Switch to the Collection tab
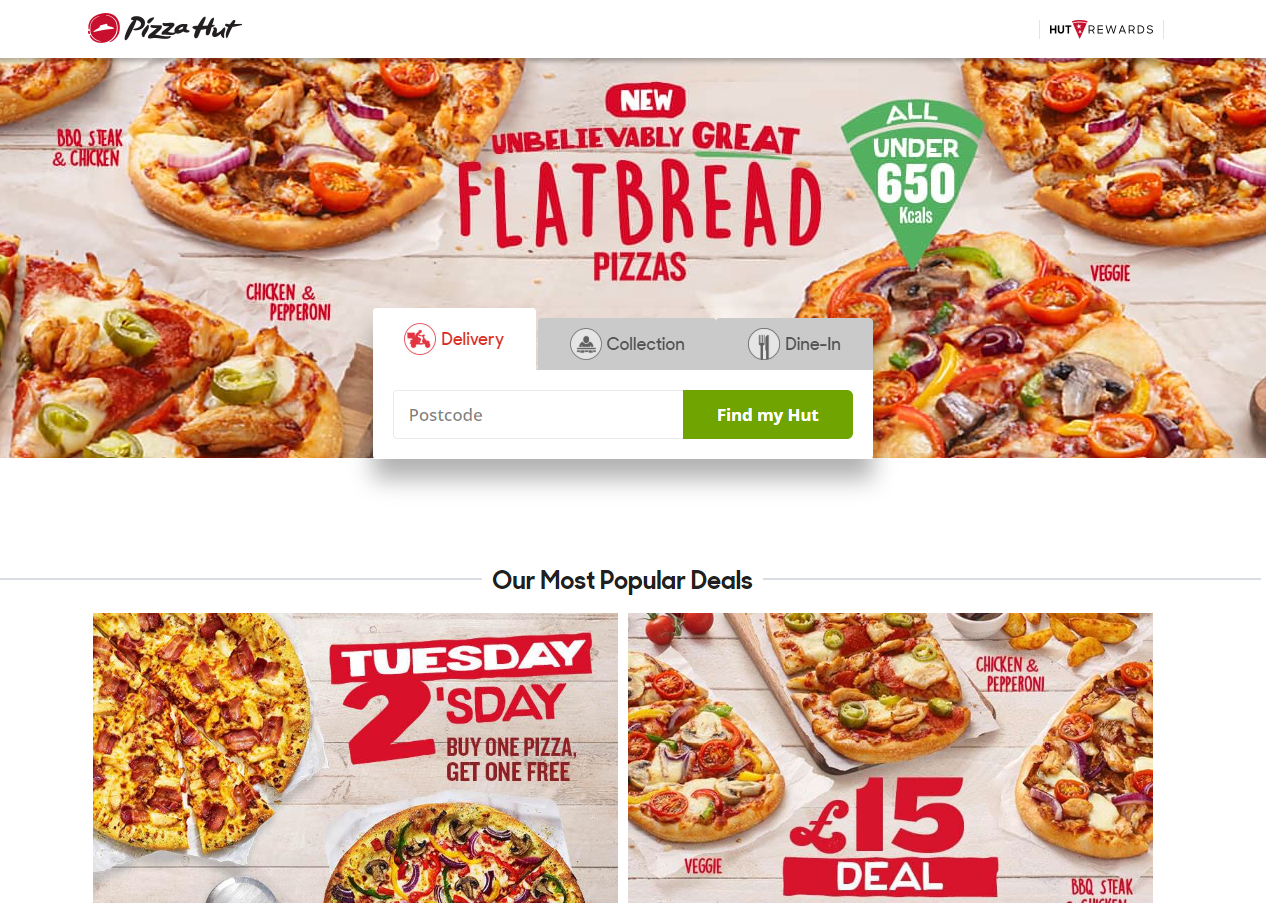This screenshot has width=1266, height=903. (628, 344)
